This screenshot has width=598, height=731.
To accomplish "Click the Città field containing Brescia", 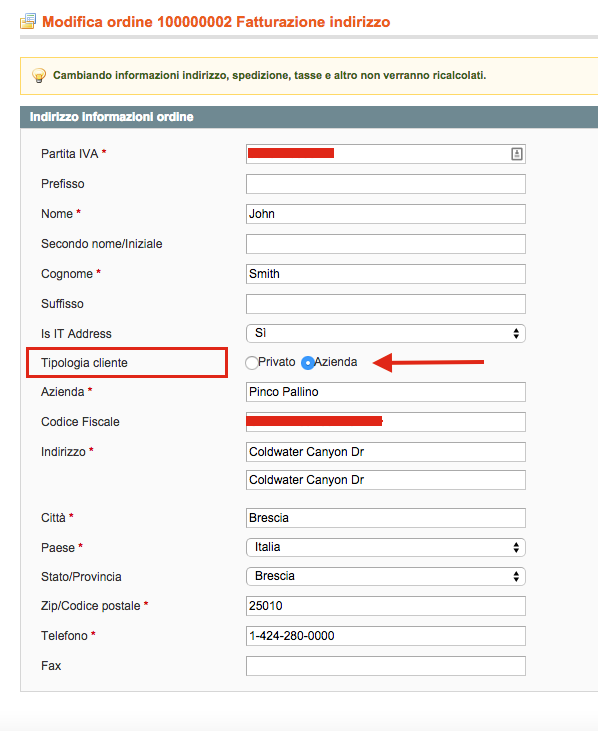I will 386,518.
